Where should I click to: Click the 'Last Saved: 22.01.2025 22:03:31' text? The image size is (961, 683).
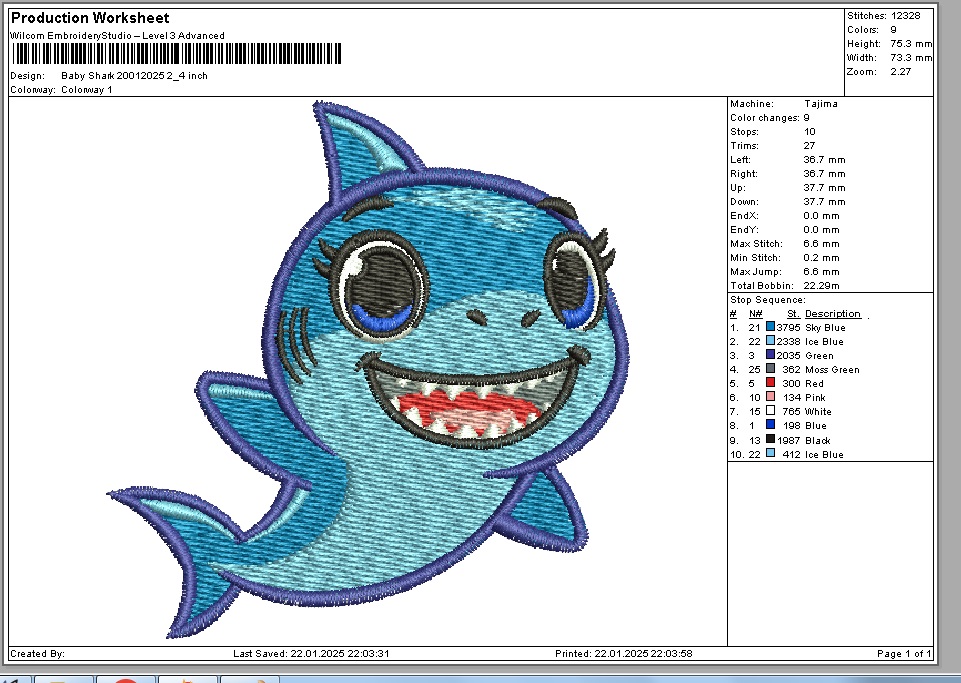click(x=311, y=654)
